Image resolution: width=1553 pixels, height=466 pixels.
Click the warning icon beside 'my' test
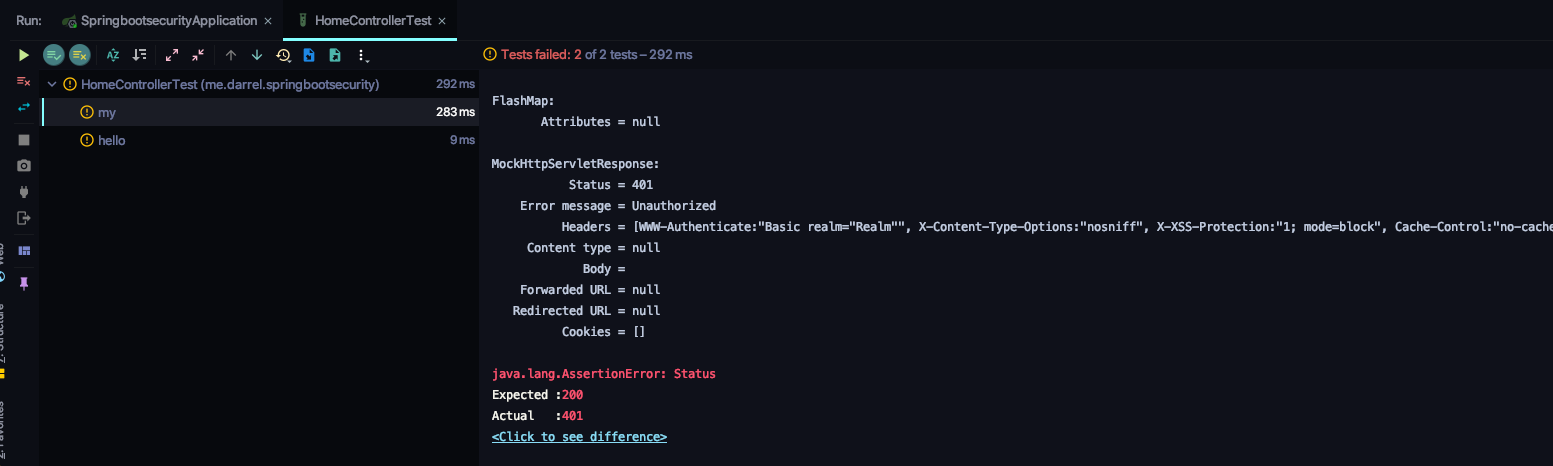click(87, 113)
